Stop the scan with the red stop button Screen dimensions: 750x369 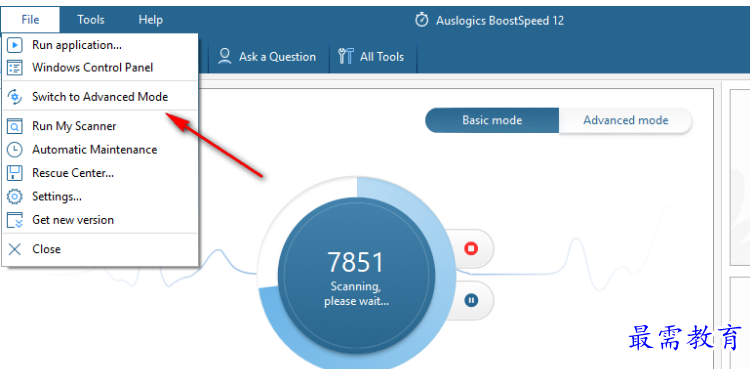coord(471,248)
